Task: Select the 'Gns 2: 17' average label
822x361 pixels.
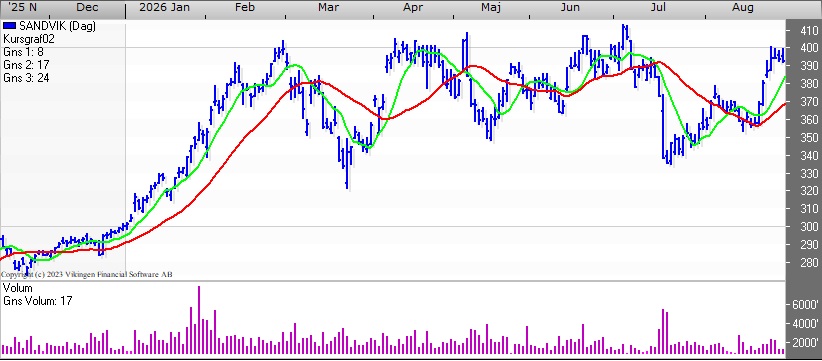Action: [x=26, y=65]
